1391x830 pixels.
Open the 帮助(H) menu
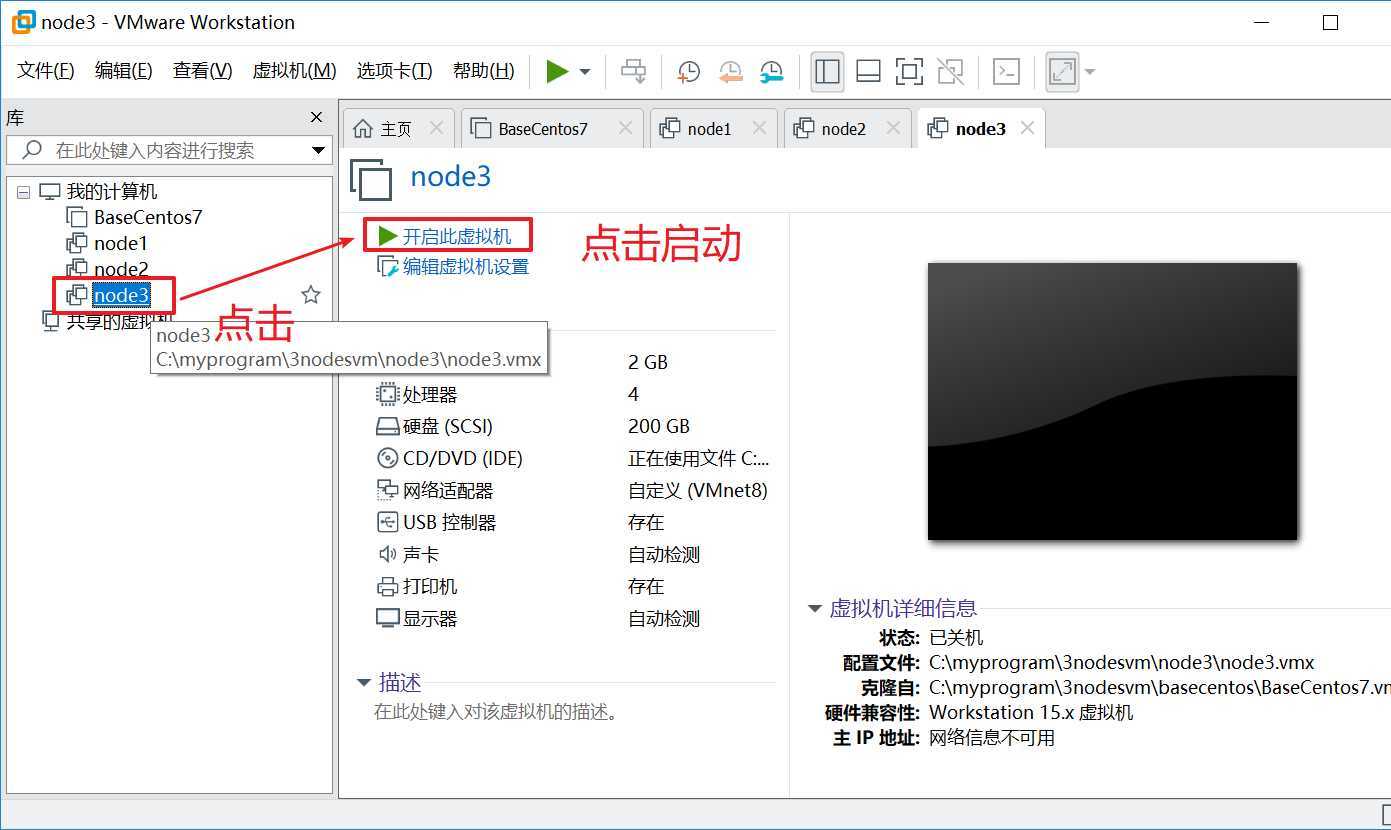[484, 70]
